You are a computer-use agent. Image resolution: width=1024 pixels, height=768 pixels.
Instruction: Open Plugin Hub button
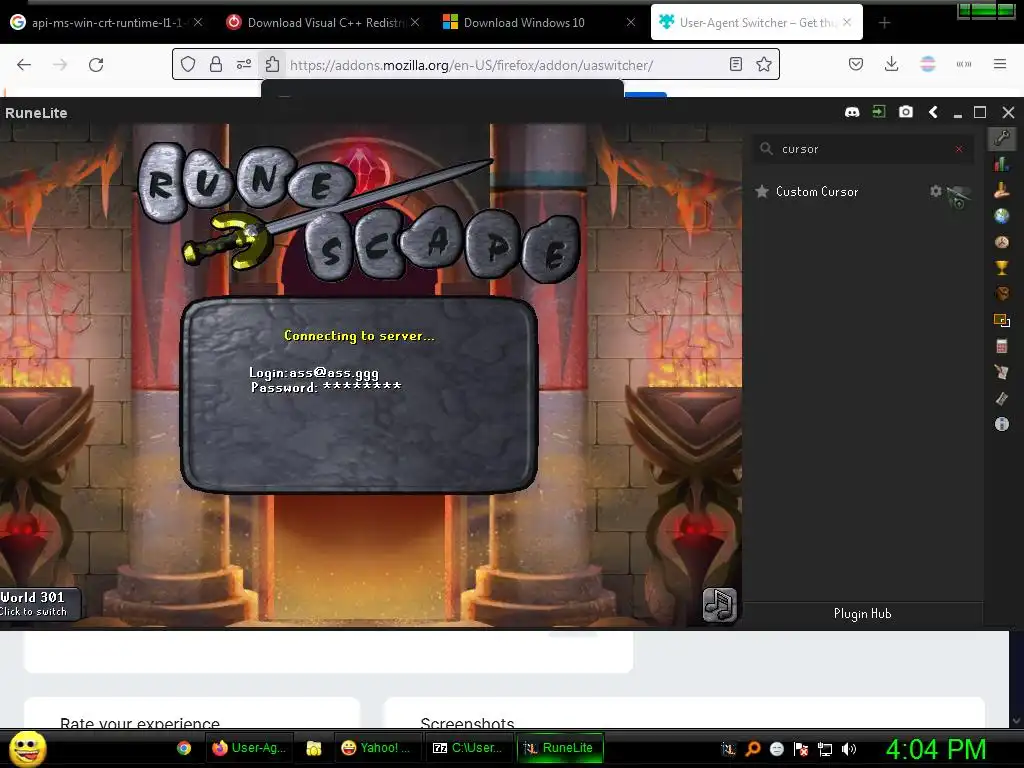862,614
